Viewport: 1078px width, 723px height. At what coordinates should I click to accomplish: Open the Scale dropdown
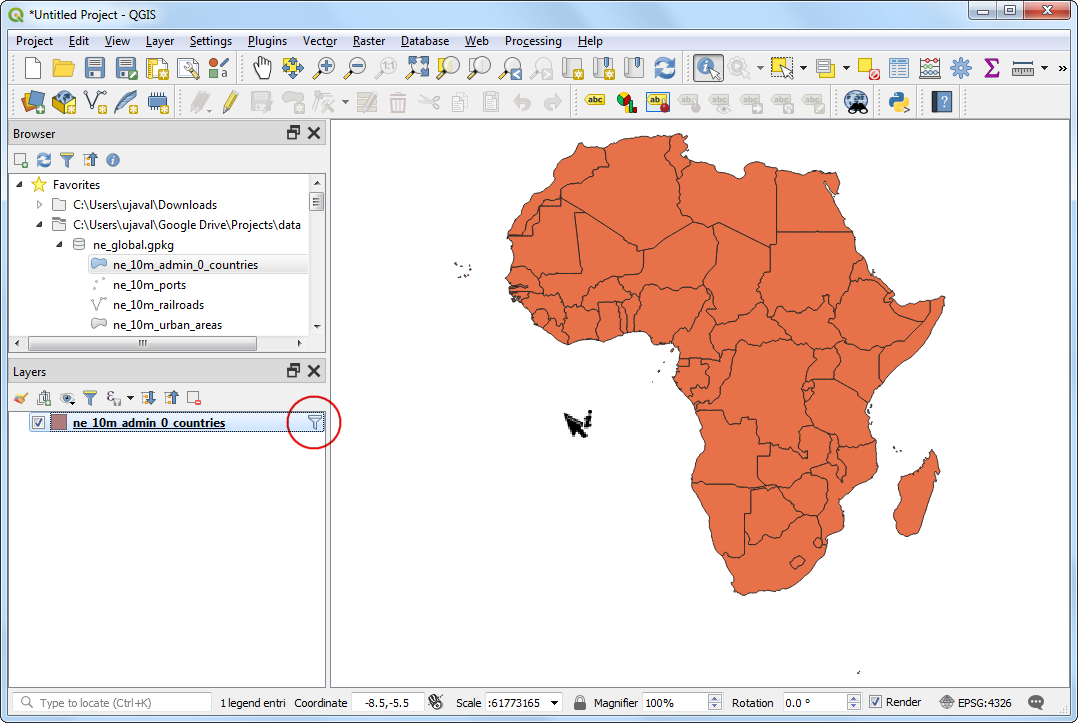pos(554,702)
